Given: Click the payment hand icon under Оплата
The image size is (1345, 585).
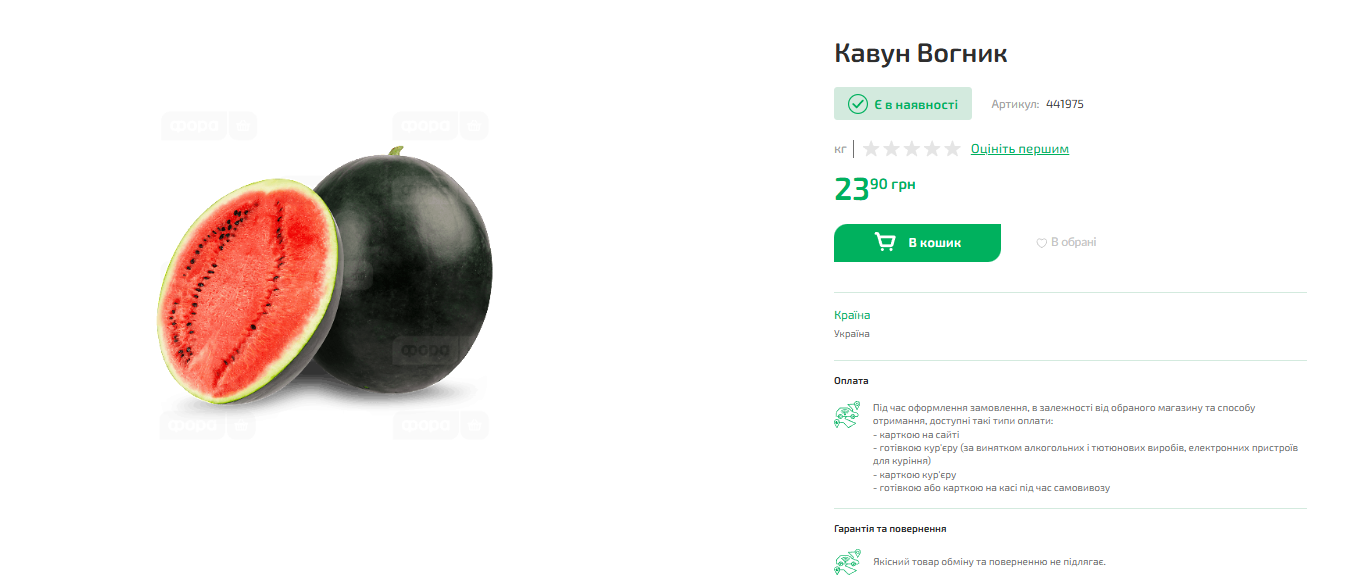Looking at the screenshot, I should tap(847, 415).
